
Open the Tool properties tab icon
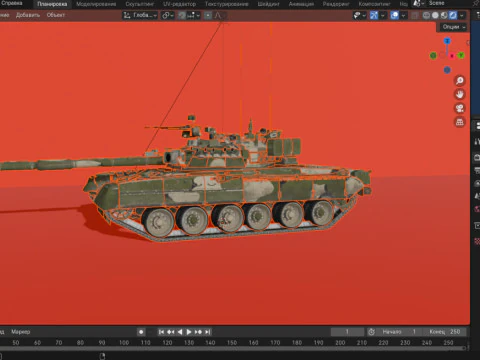(477, 142)
